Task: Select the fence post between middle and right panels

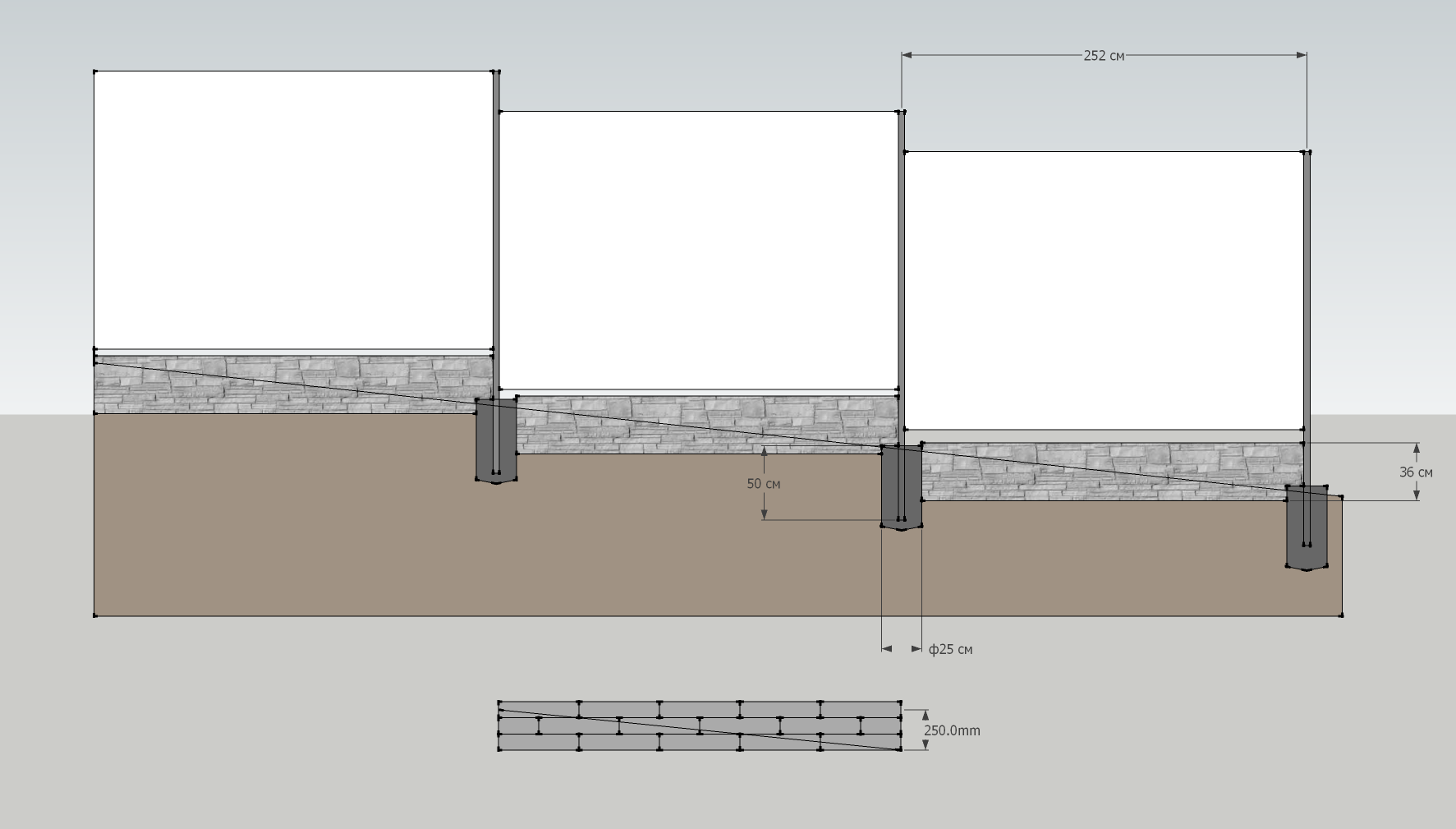Action: point(901,271)
